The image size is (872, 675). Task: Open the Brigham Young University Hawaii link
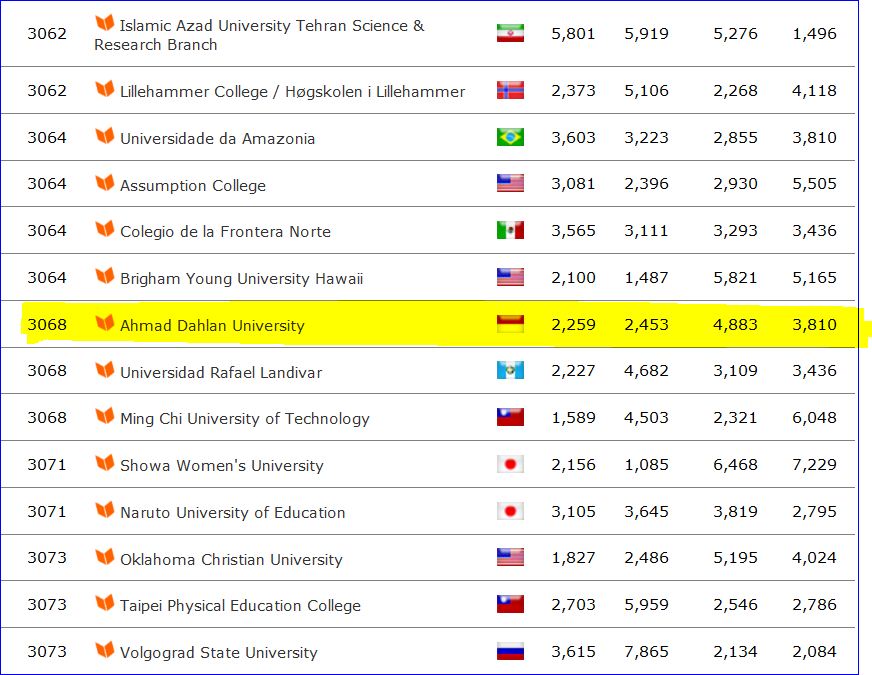click(241, 279)
